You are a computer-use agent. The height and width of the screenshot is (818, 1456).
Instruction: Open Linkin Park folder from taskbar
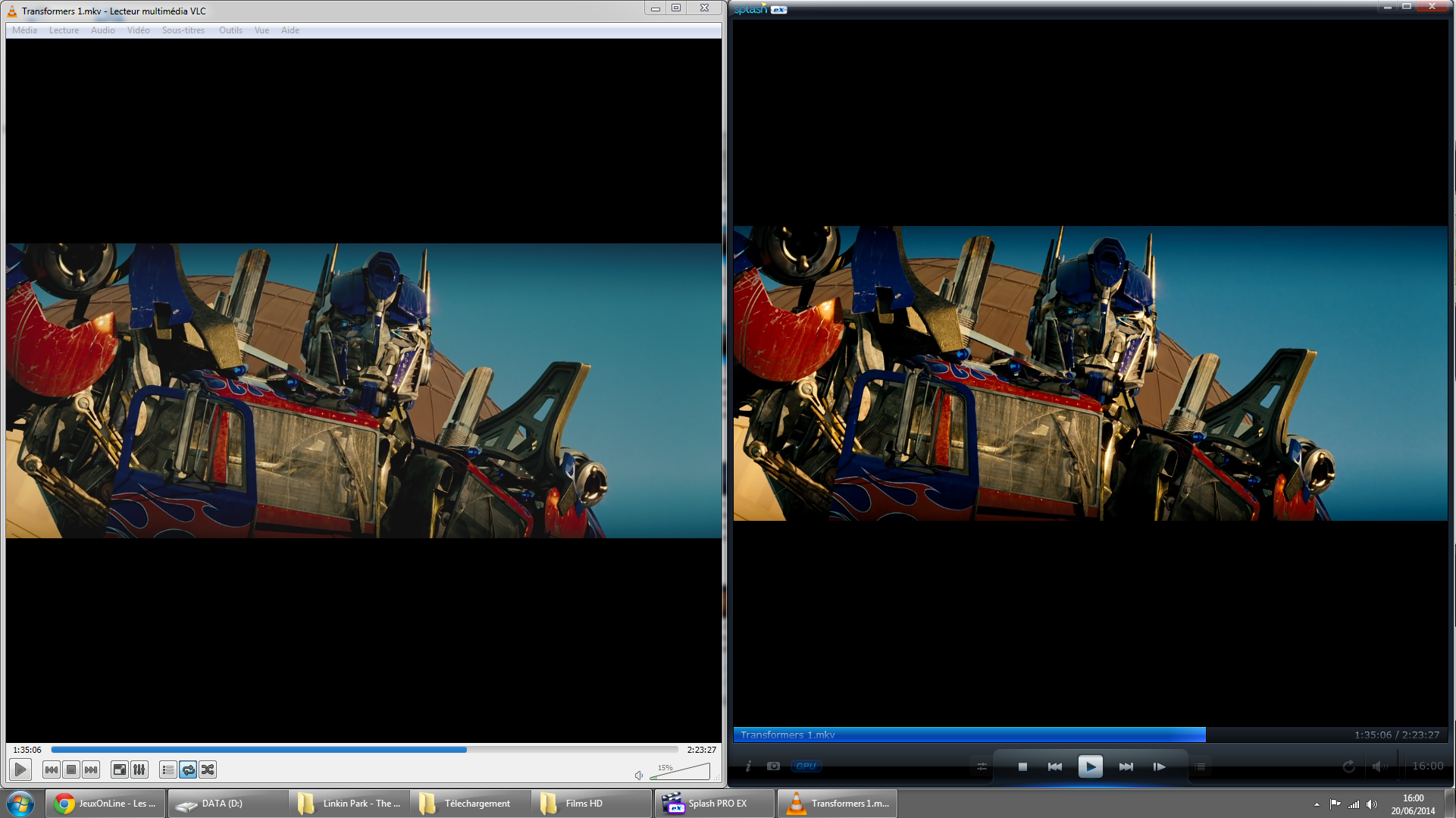(x=349, y=804)
